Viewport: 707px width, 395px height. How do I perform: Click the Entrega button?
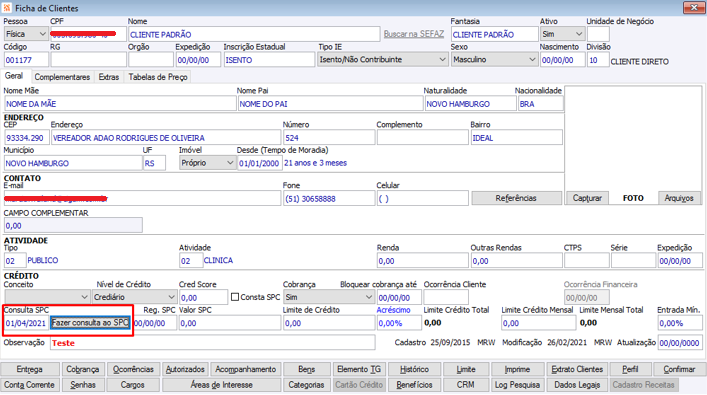point(30,369)
